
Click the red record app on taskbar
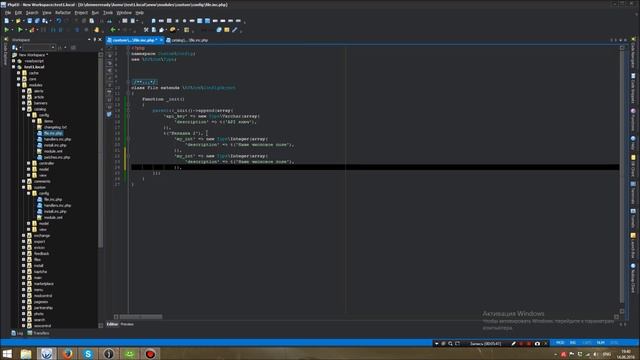pos(150,354)
